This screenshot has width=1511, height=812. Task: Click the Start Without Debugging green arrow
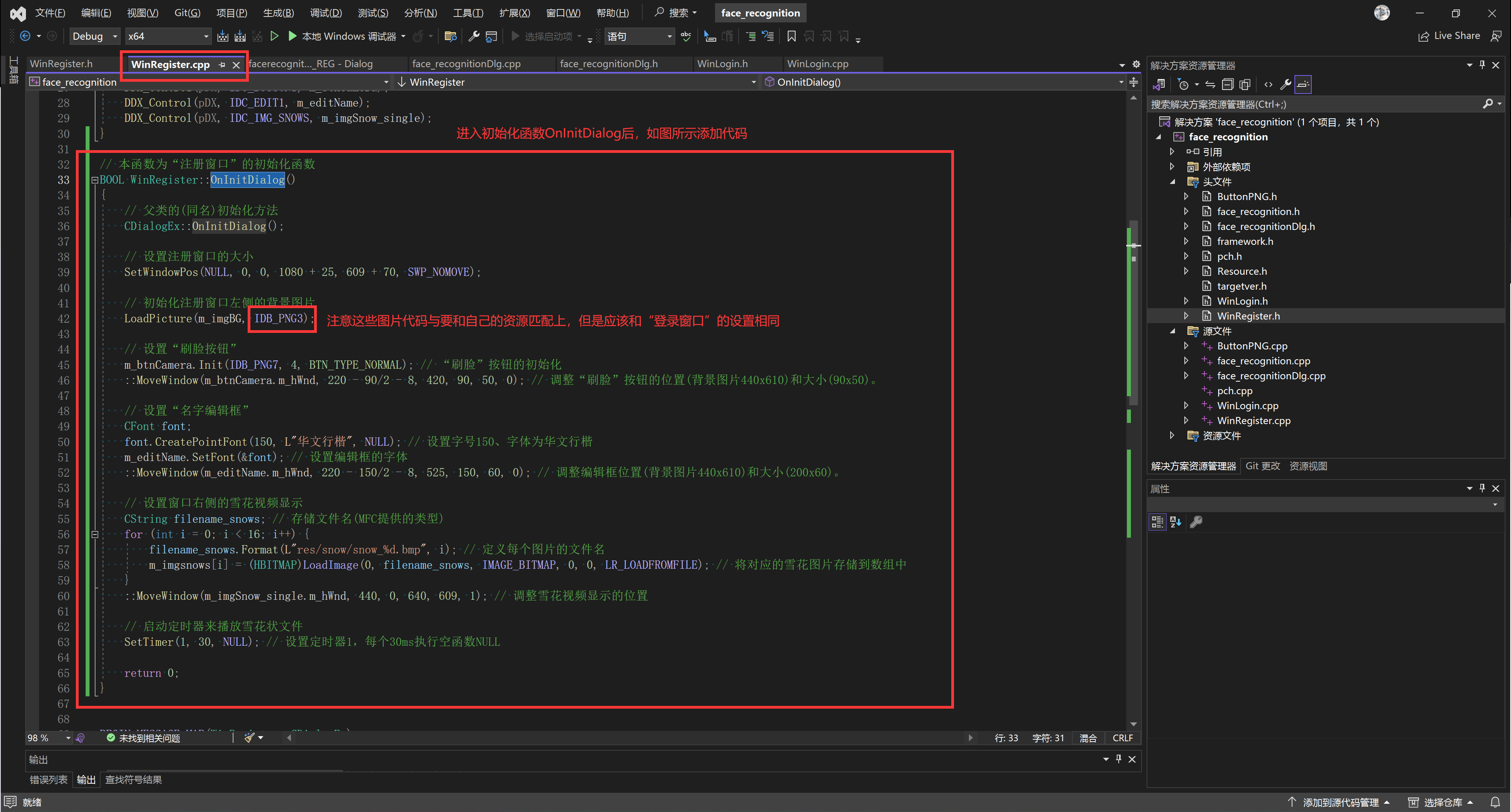pyautogui.click(x=275, y=36)
